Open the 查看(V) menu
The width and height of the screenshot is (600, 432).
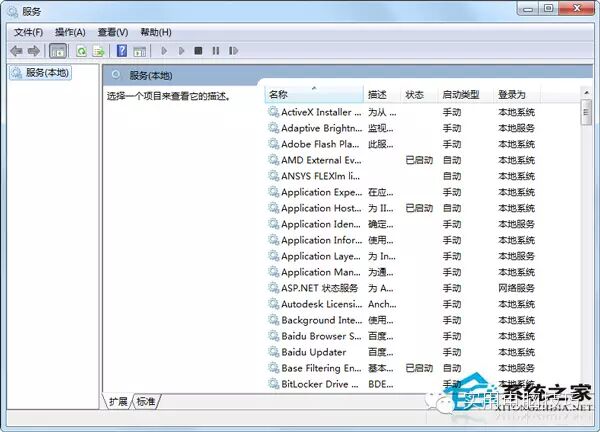point(113,32)
